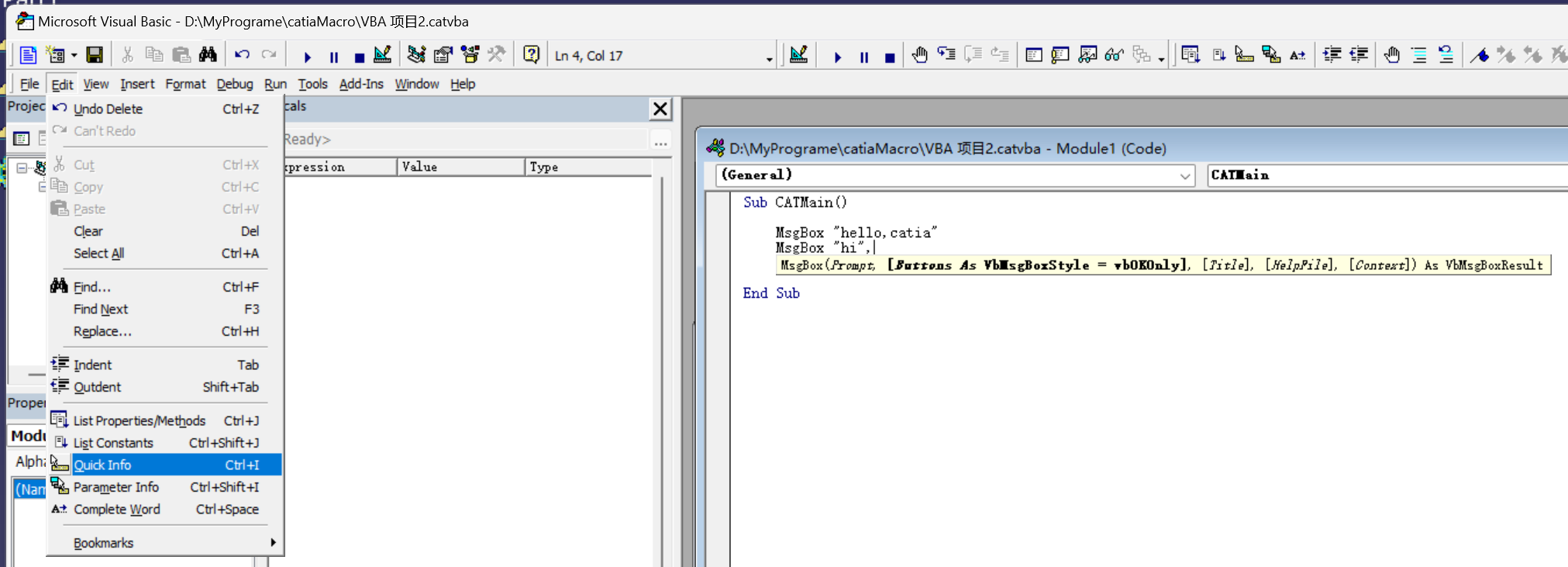Viewport: 1568px width, 567px height.
Task: Open the File menu
Action: click(x=29, y=84)
